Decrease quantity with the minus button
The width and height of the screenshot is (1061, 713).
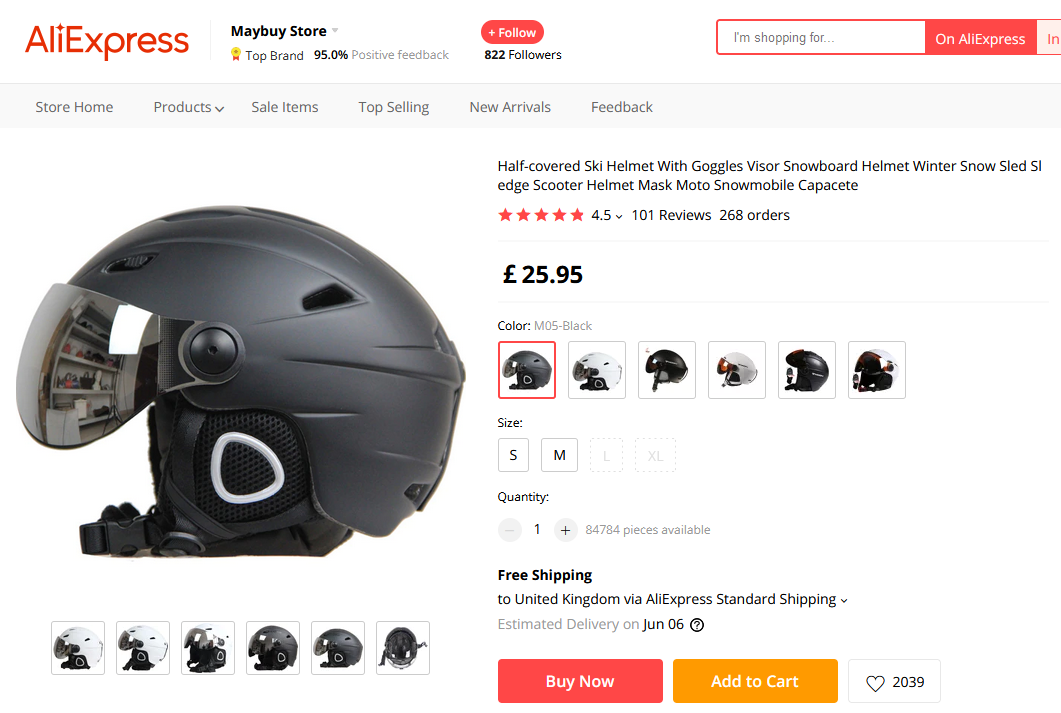510,530
